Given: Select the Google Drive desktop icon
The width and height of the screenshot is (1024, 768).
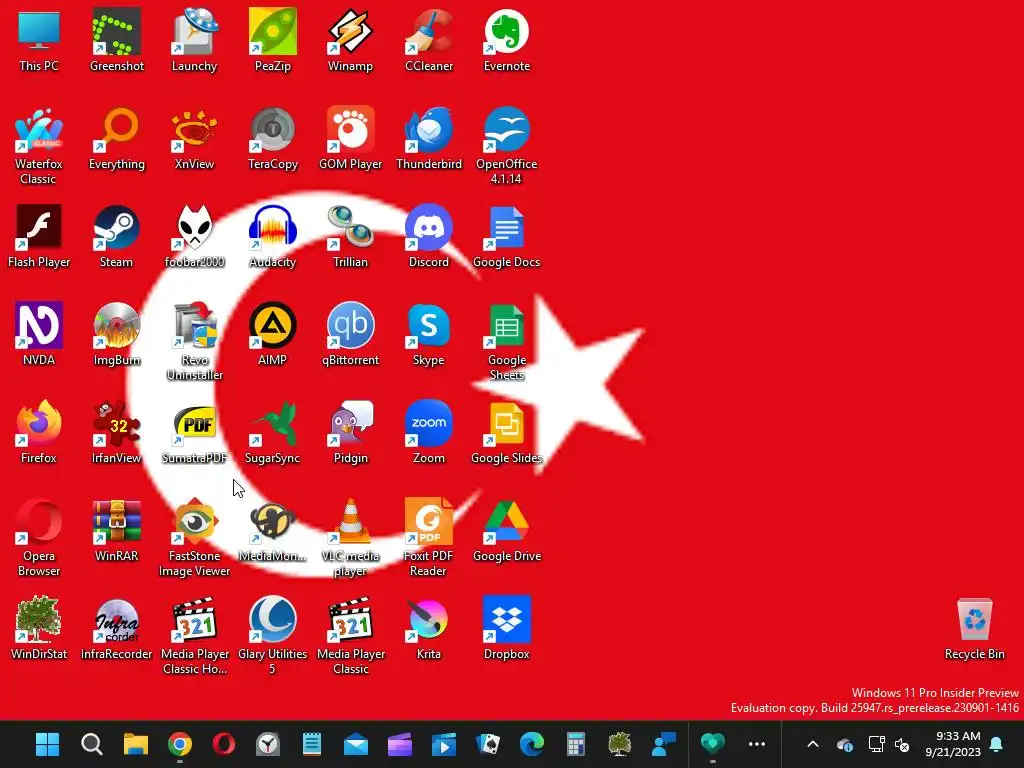Looking at the screenshot, I should (x=507, y=530).
